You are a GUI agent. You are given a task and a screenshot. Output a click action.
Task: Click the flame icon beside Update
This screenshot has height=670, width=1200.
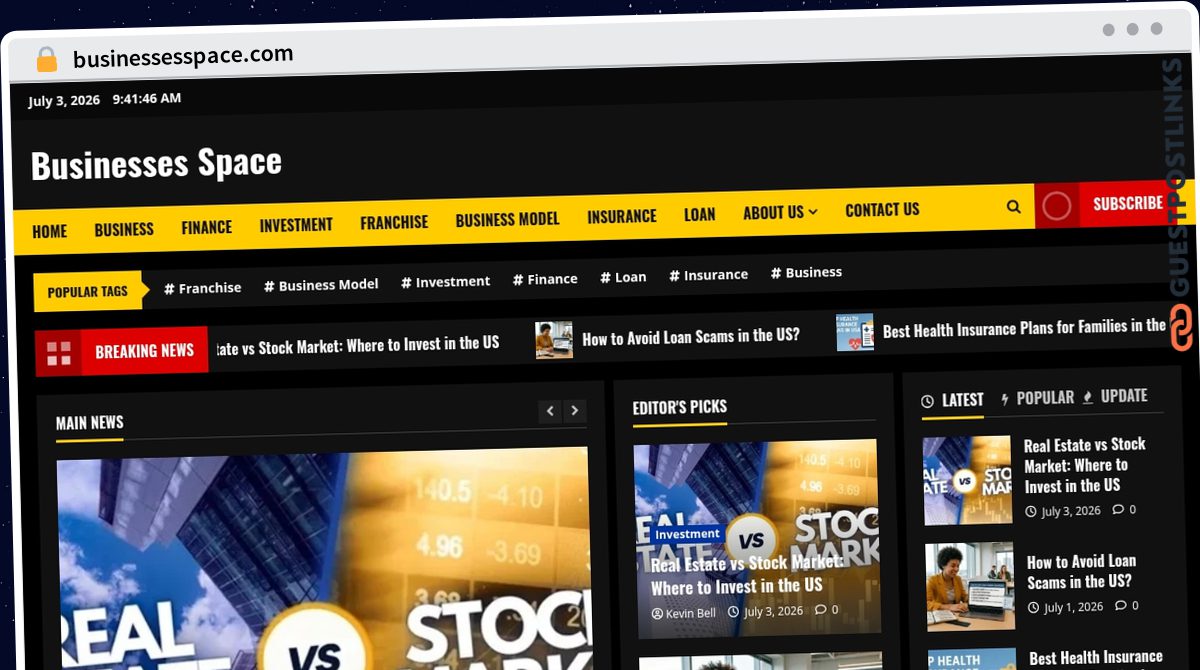pyautogui.click(x=1088, y=397)
